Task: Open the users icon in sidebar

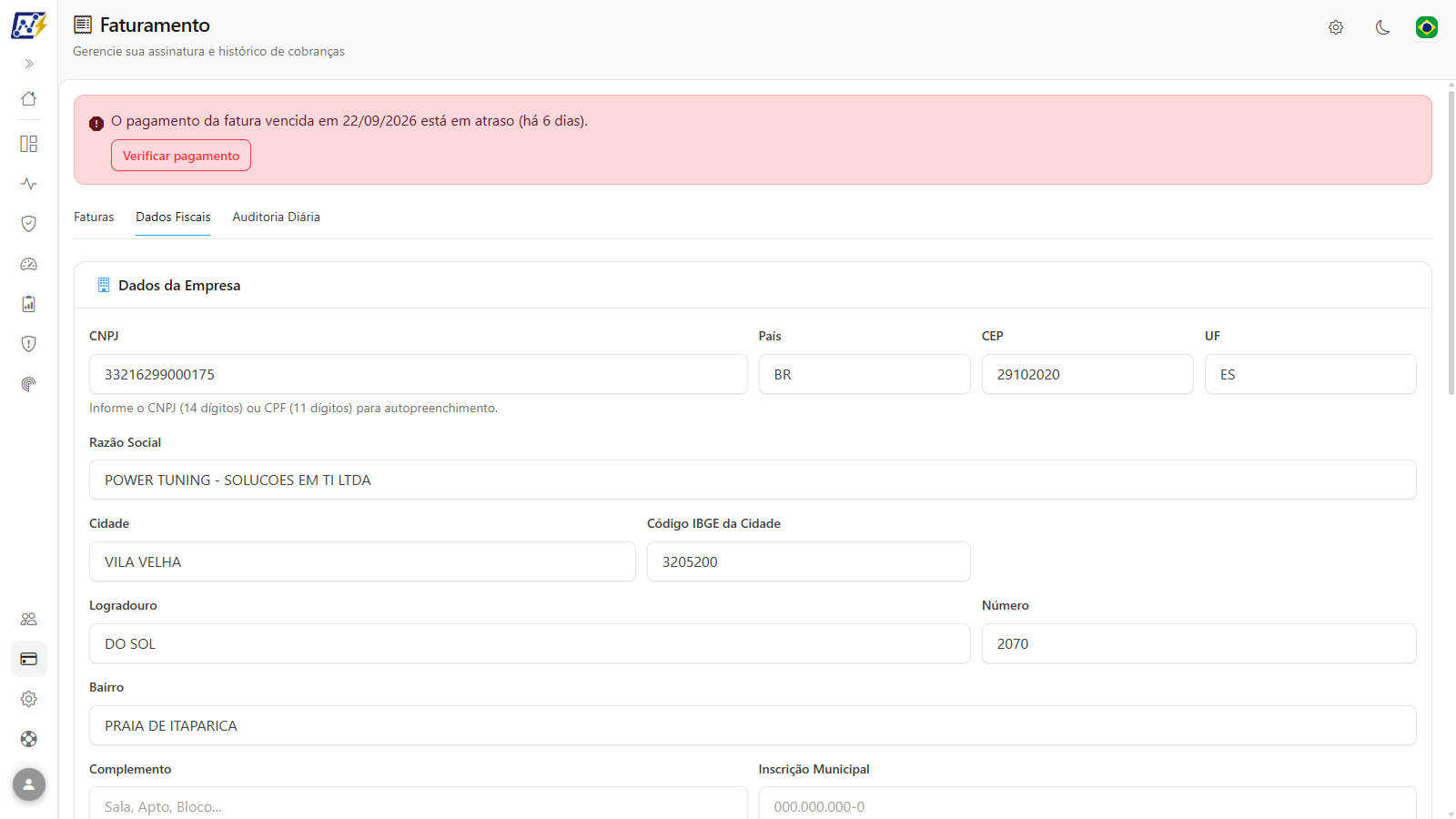Action: [x=29, y=619]
